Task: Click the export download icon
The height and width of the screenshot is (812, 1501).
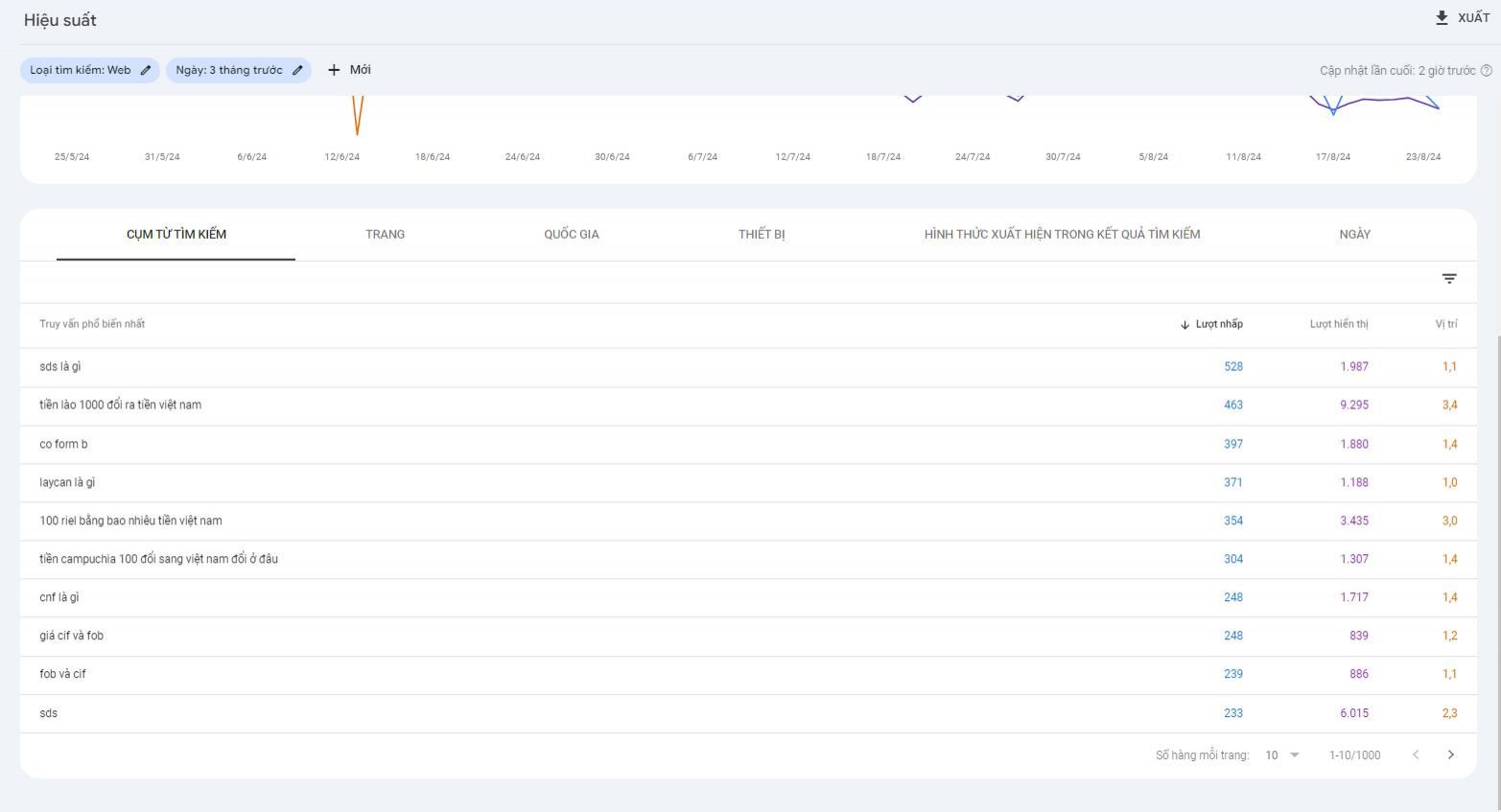Action: (1442, 18)
